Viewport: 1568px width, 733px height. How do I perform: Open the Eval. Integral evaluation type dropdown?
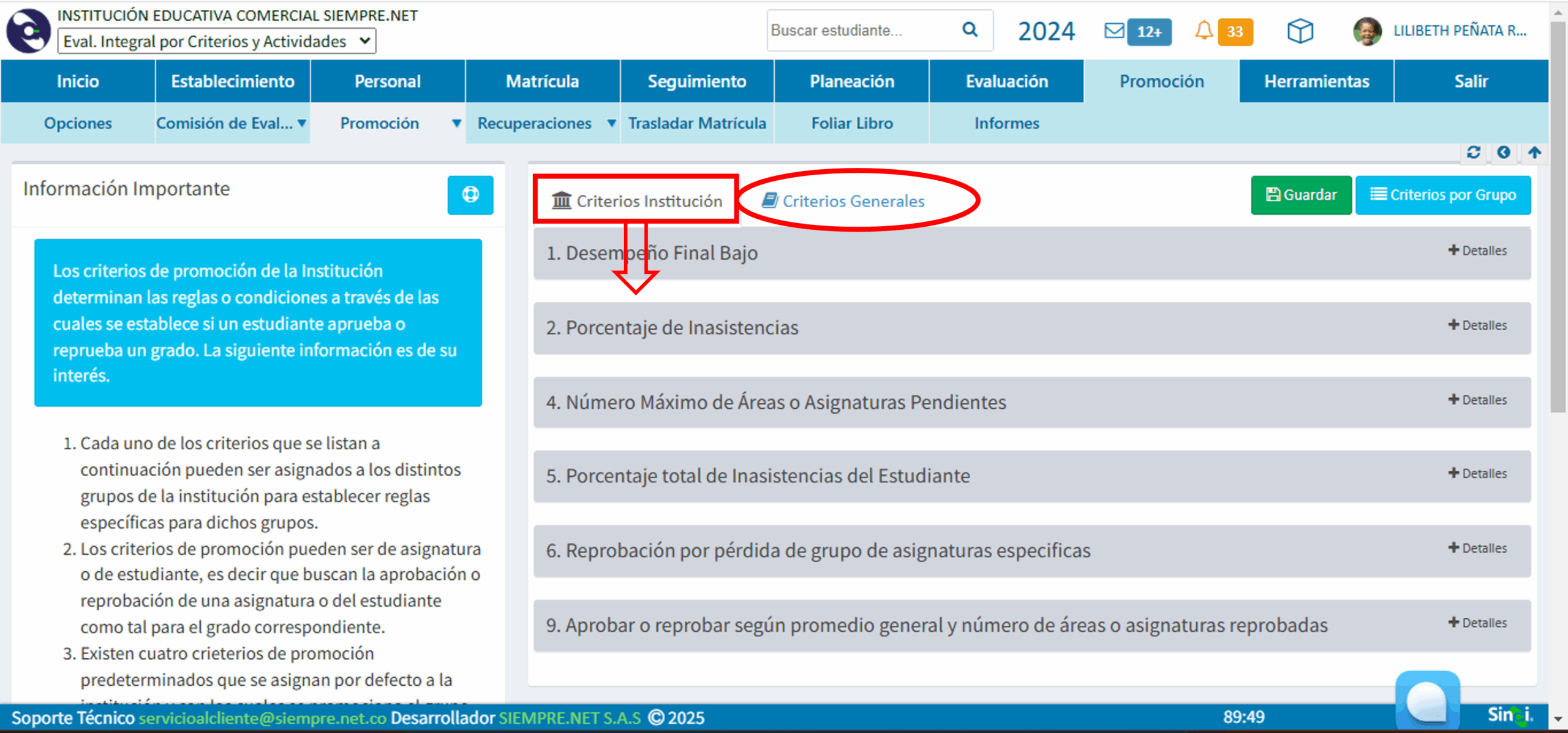[217, 42]
